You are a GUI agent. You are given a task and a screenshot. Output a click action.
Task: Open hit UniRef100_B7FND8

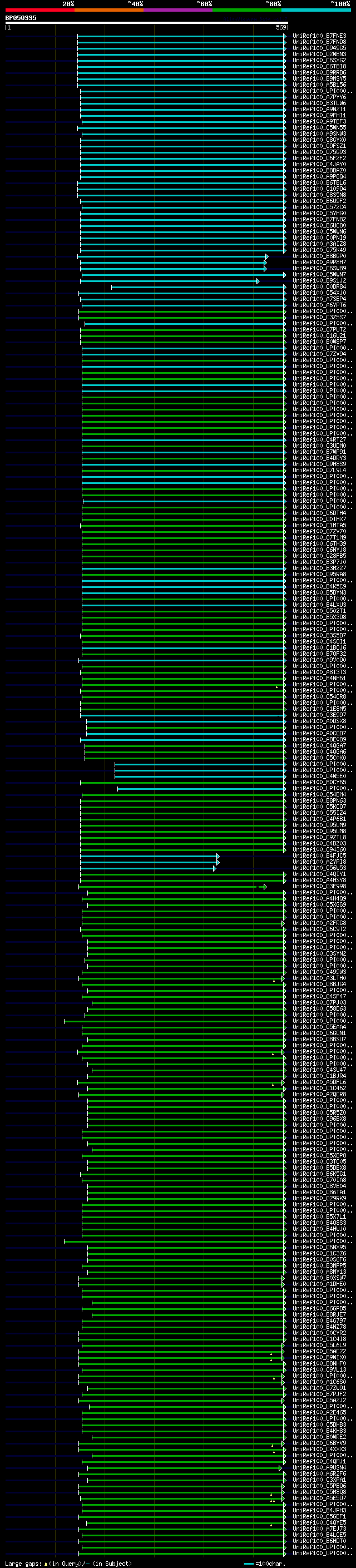319,42
